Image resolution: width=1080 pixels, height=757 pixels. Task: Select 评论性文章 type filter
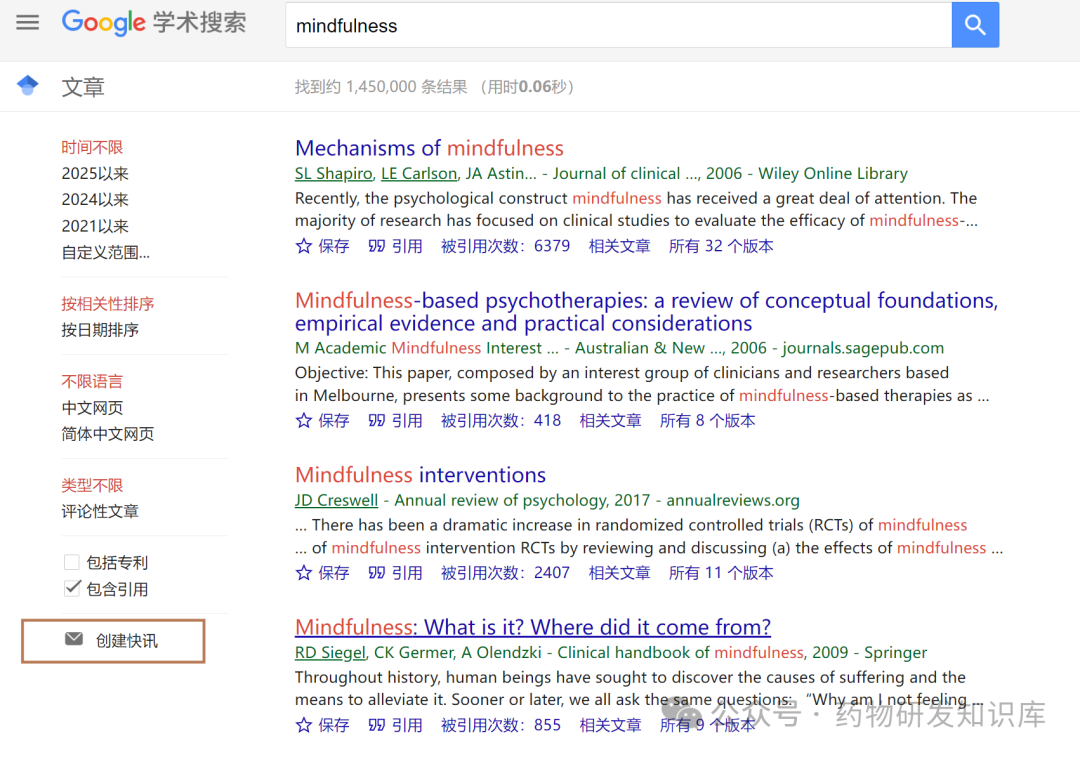(100, 511)
